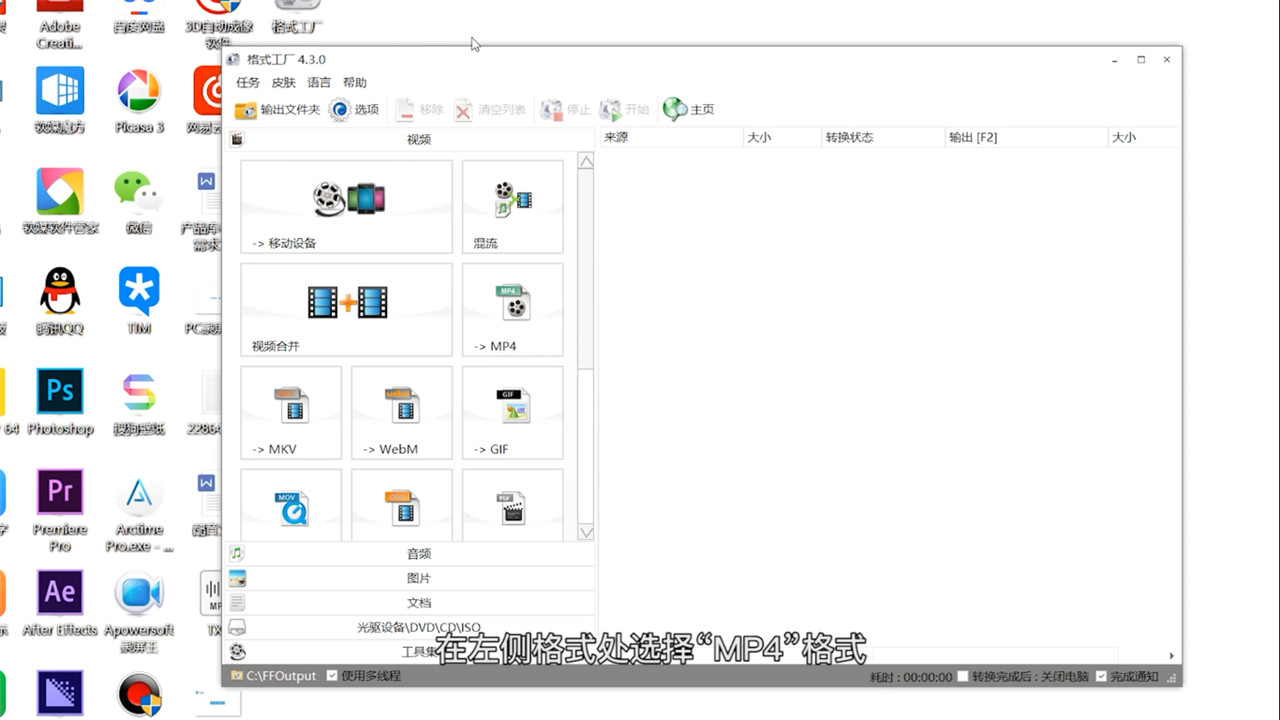Open the 视频合并 video joiner

(346, 310)
